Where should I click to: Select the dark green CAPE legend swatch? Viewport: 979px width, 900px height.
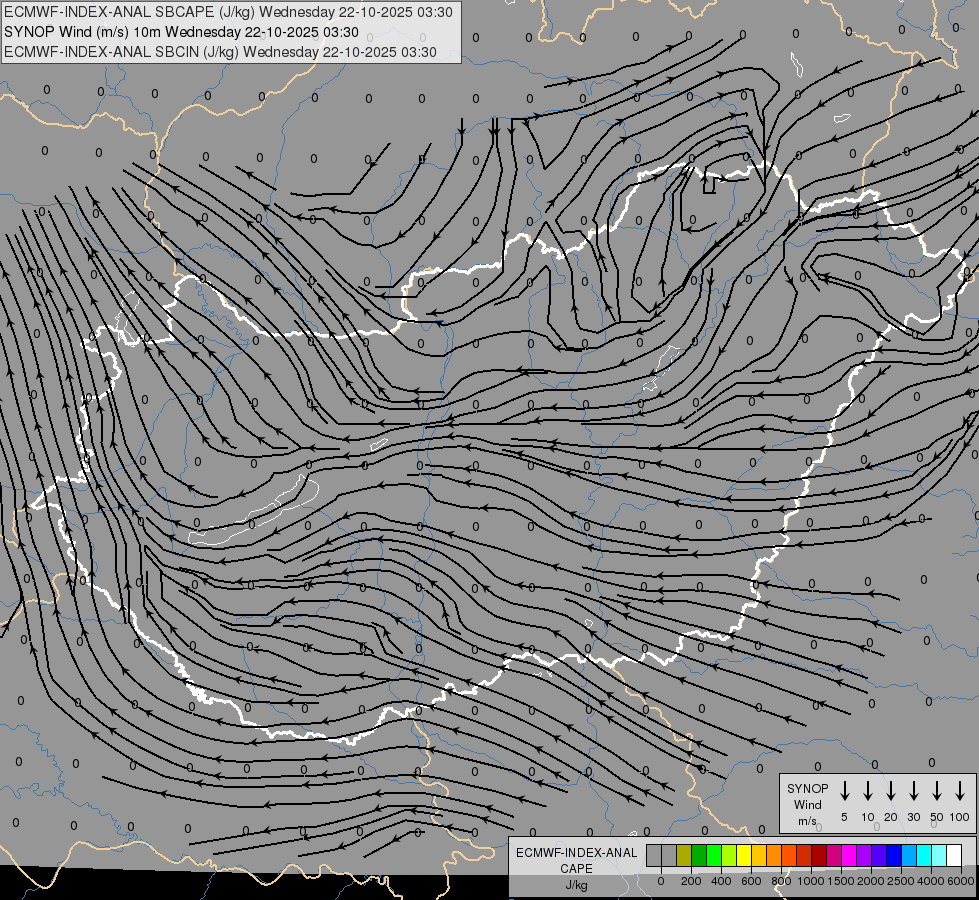[699, 855]
